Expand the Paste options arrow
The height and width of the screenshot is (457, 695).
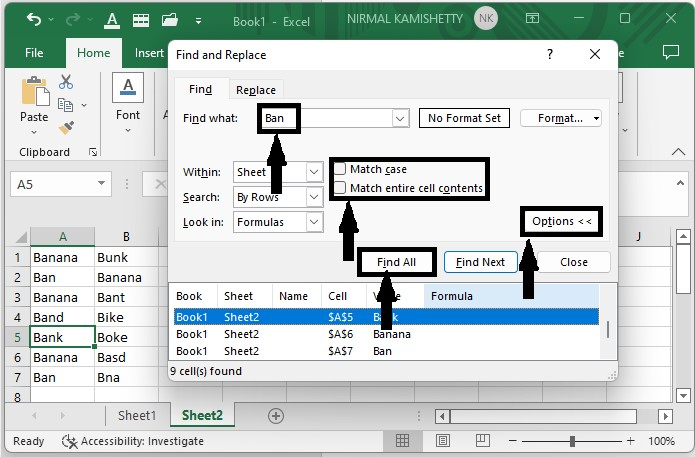pyautogui.click(x=34, y=132)
